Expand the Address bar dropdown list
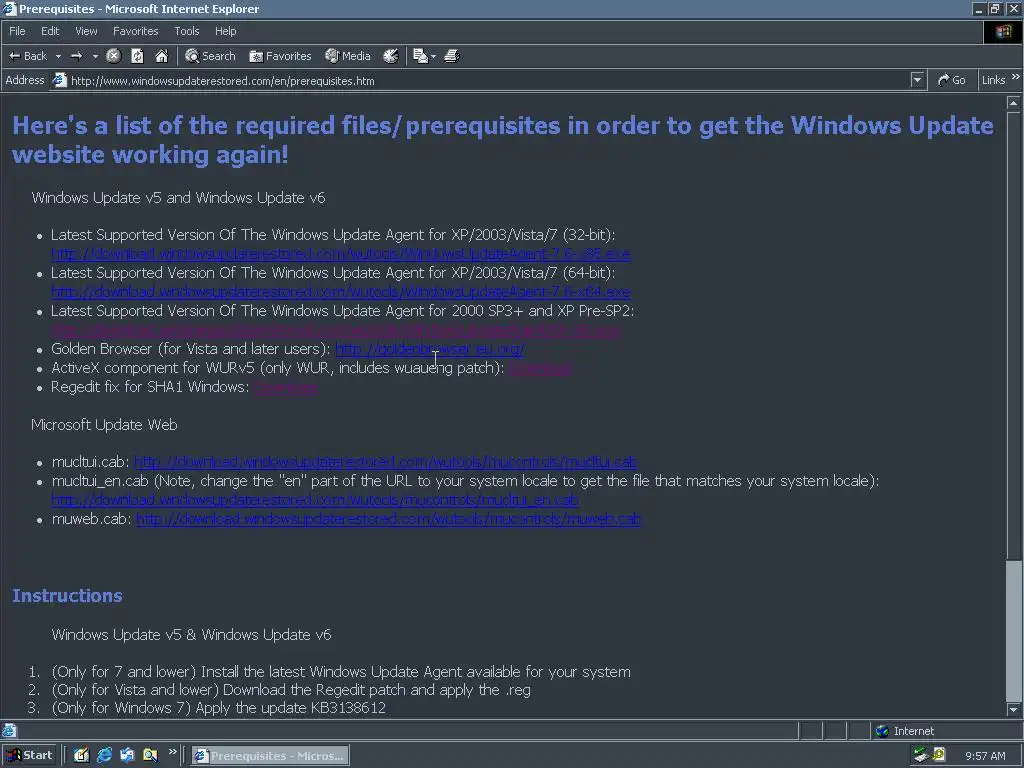The image size is (1024, 768). pyautogui.click(x=918, y=80)
